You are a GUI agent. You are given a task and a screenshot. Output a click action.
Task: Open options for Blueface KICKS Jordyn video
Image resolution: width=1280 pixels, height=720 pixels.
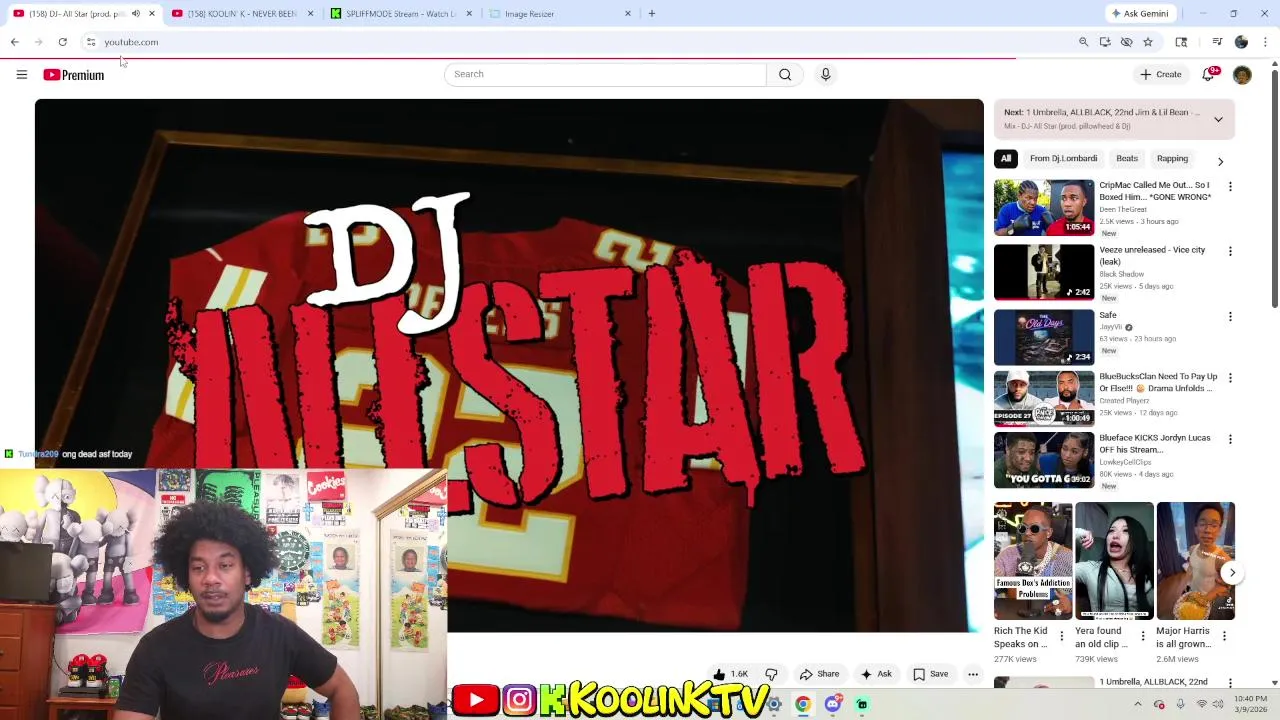pyautogui.click(x=1230, y=440)
